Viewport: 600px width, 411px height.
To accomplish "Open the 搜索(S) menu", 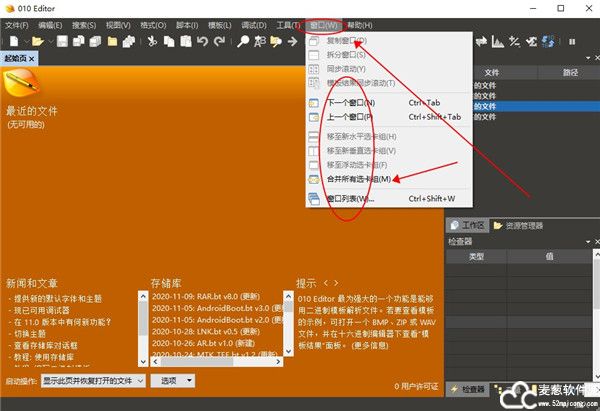I will [x=84, y=25].
